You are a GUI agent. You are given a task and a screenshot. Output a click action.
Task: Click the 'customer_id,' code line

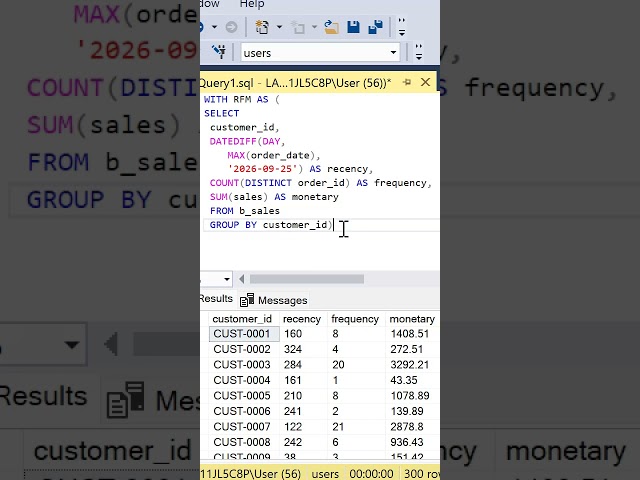tap(244, 127)
